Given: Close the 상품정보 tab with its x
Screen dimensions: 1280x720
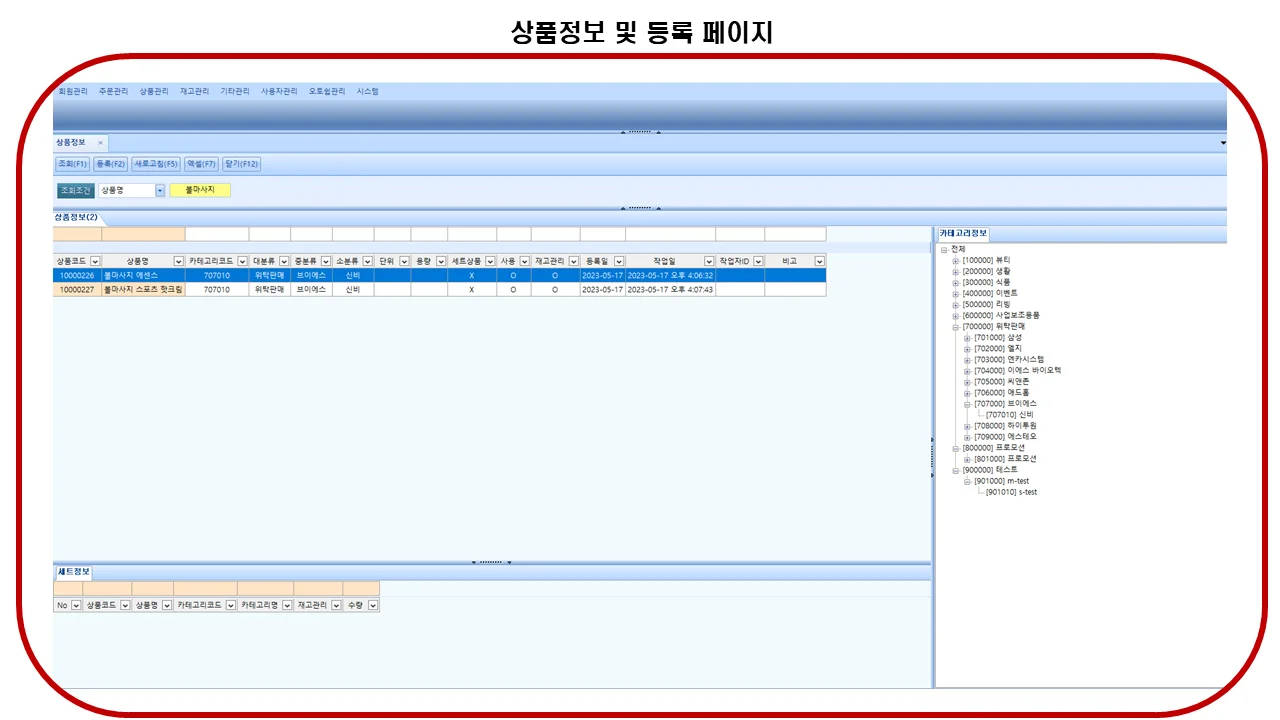Looking at the screenshot, I should click(100, 143).
